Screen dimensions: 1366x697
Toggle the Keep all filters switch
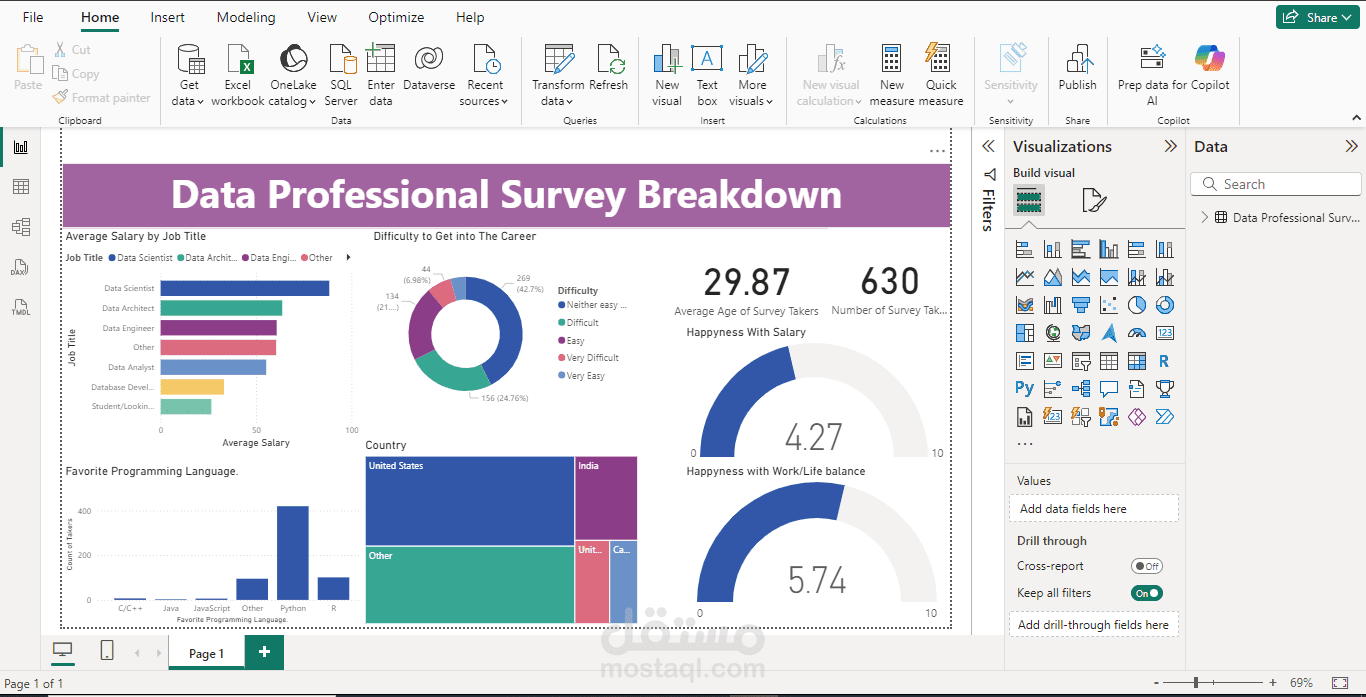tap(1147, 593)
